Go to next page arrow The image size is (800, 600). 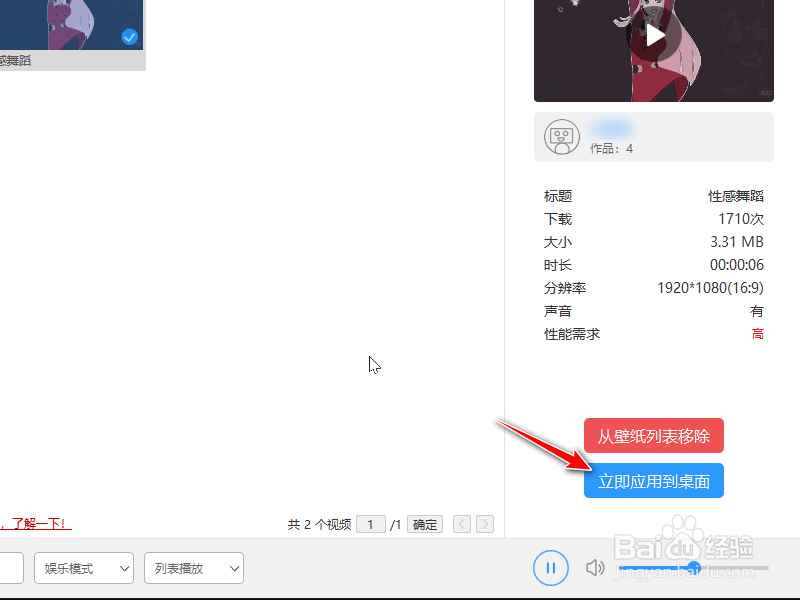(485, 524)
